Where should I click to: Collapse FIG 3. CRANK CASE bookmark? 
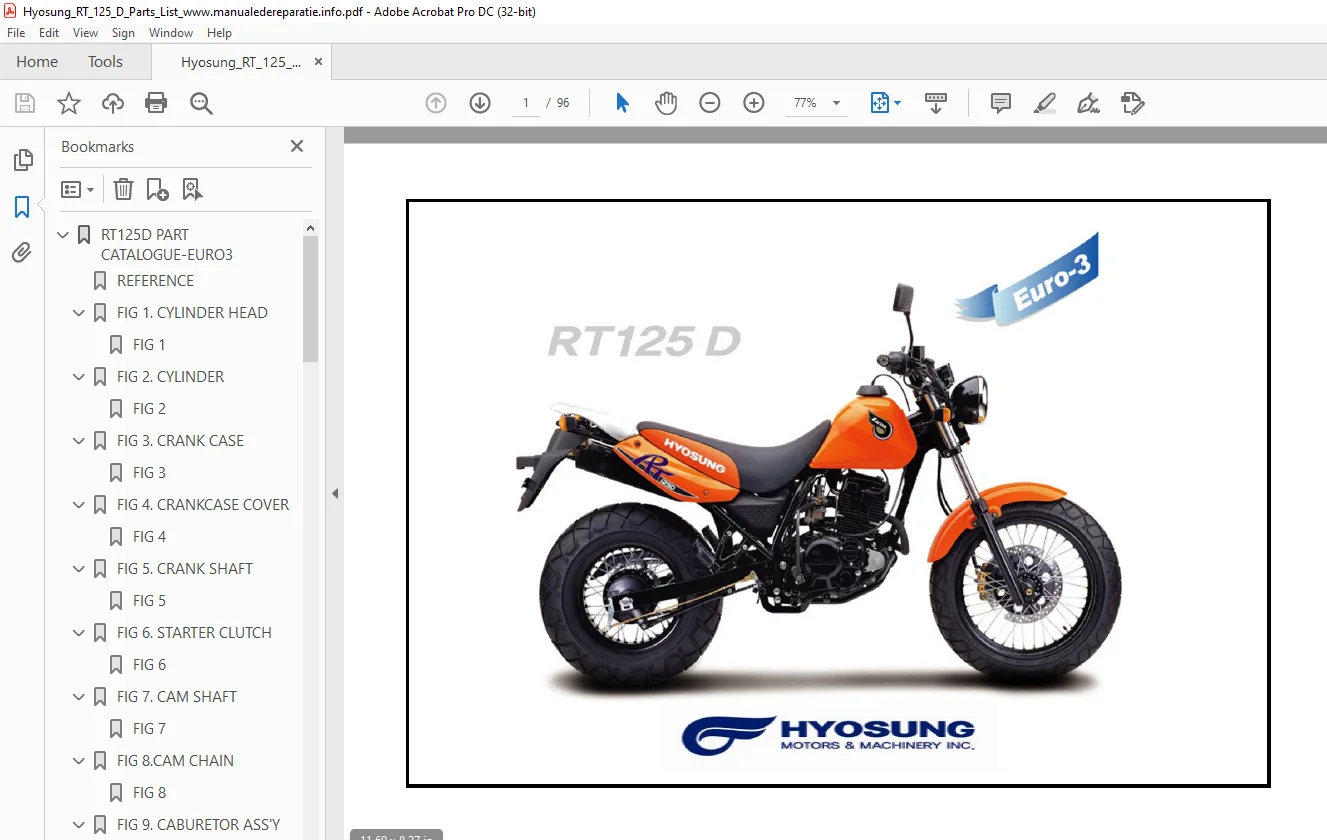click(x=80, y=441)
